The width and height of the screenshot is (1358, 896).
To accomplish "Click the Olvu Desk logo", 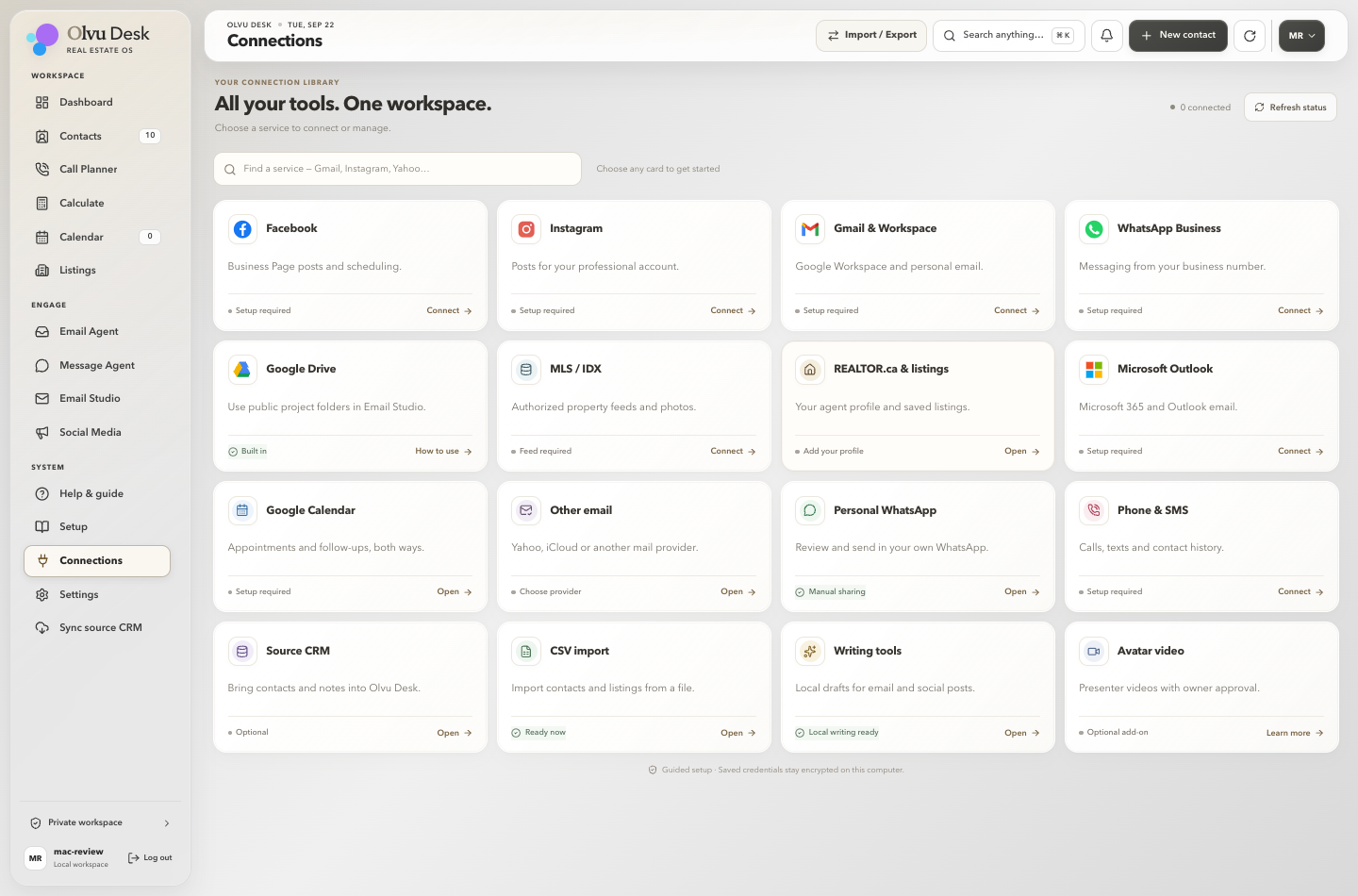I will click(x=88, y=39).
